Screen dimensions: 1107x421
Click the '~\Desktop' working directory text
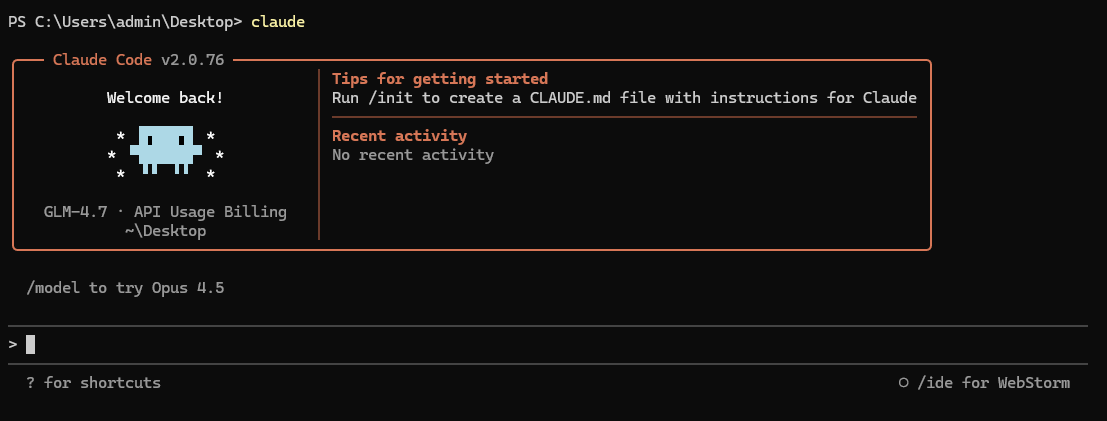coord(165,231)
